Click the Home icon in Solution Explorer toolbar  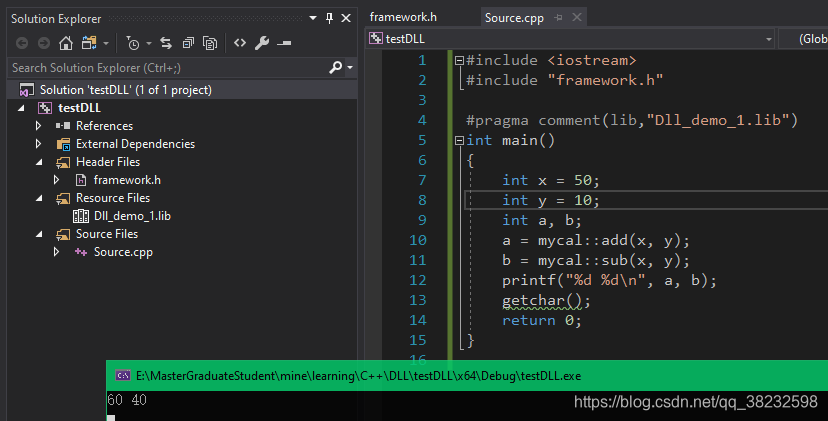click(65, 43)
